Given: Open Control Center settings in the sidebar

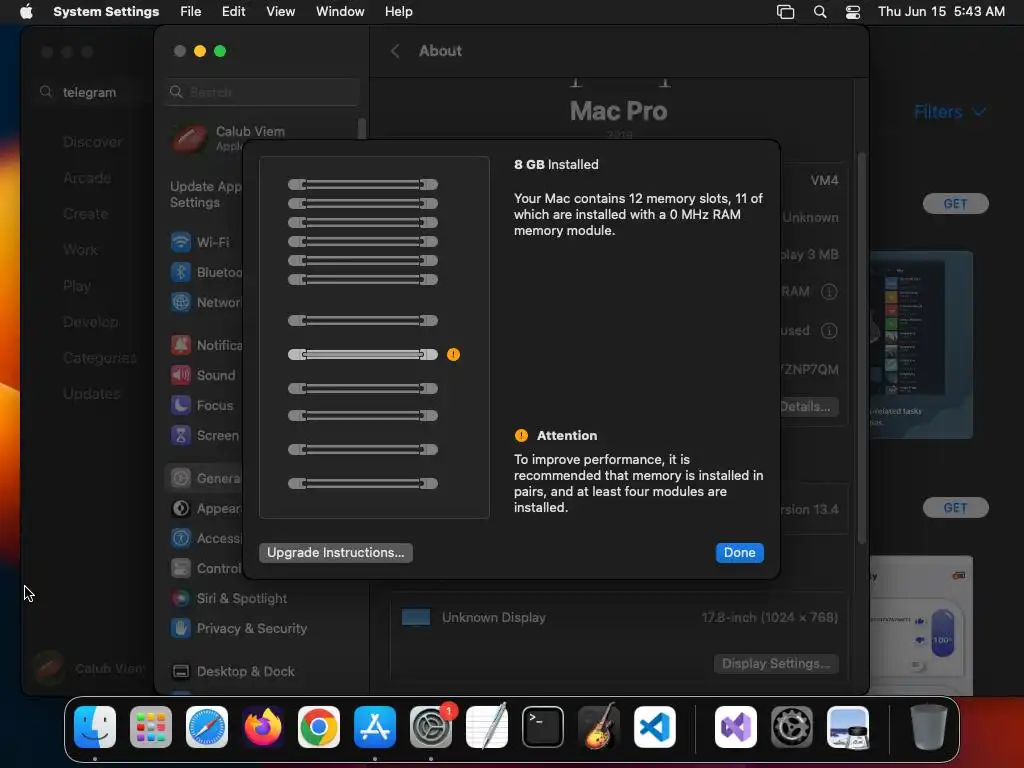Looking at the screenshot, I should click(x=206, y=569).
